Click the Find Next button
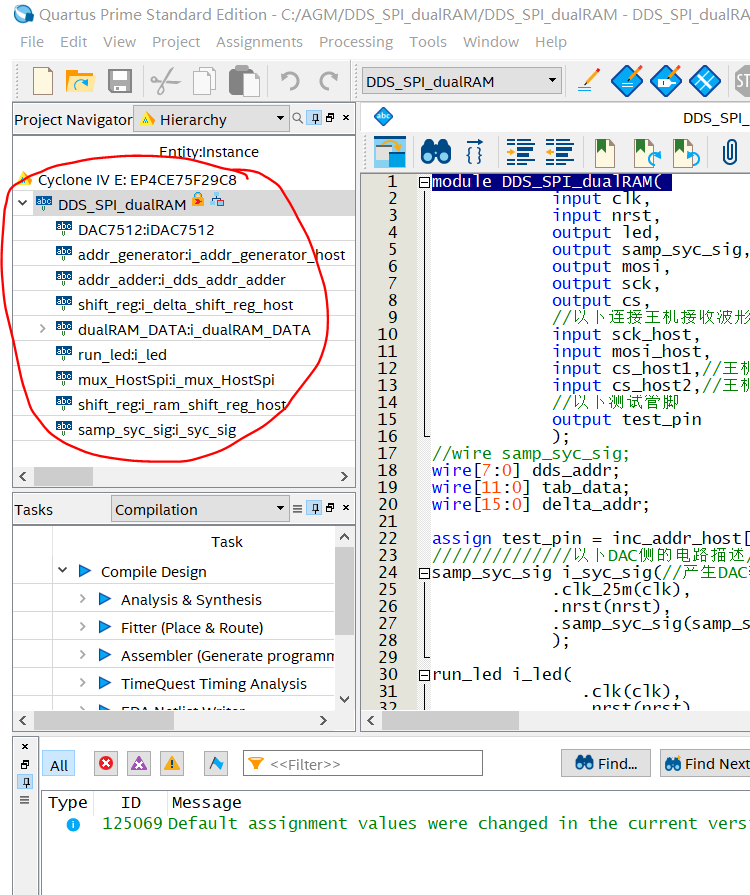This screenshot has width=750, height=895. tap(706, 763)
